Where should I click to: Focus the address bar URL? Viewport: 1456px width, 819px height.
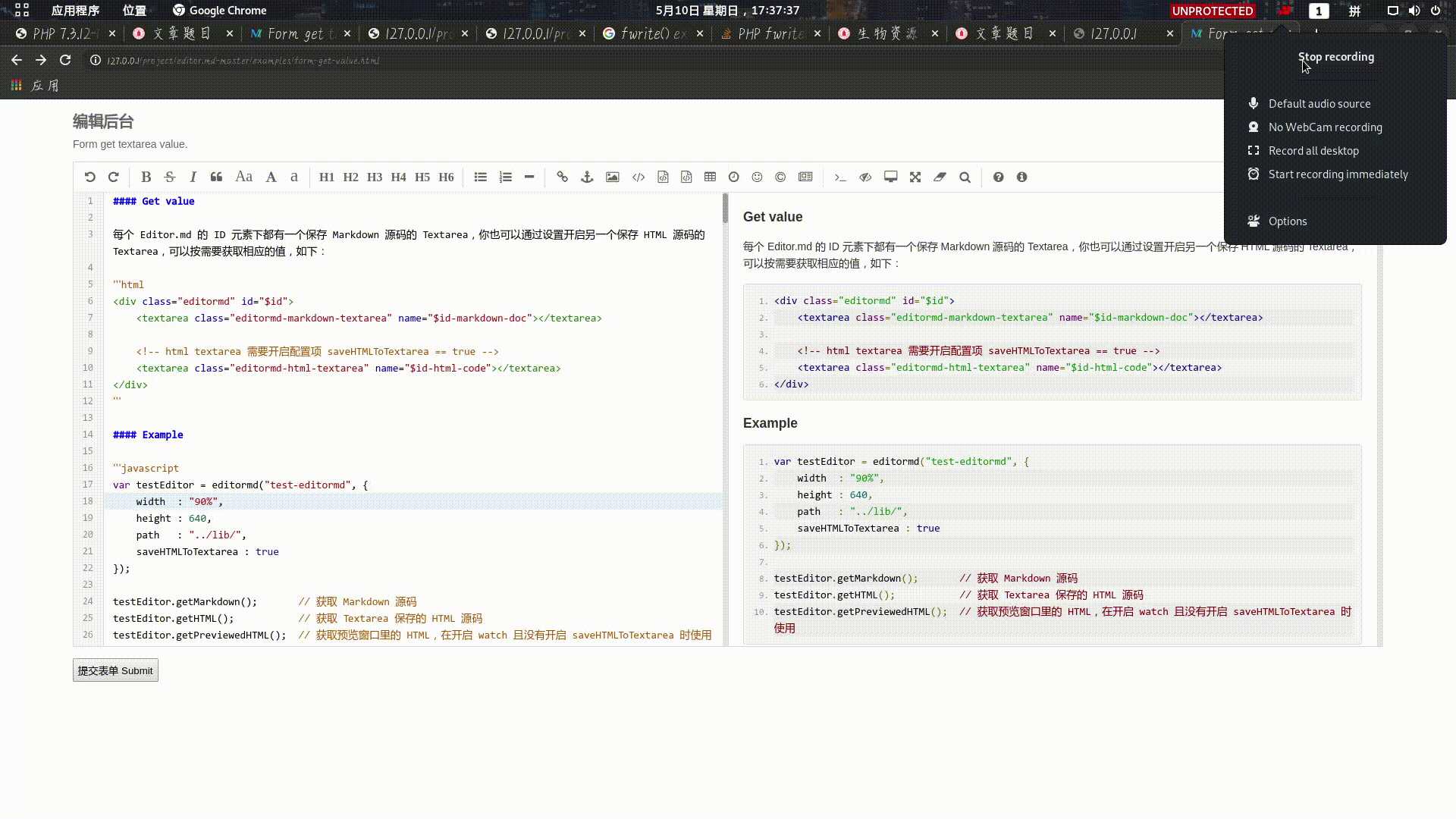tap(243, 61)
